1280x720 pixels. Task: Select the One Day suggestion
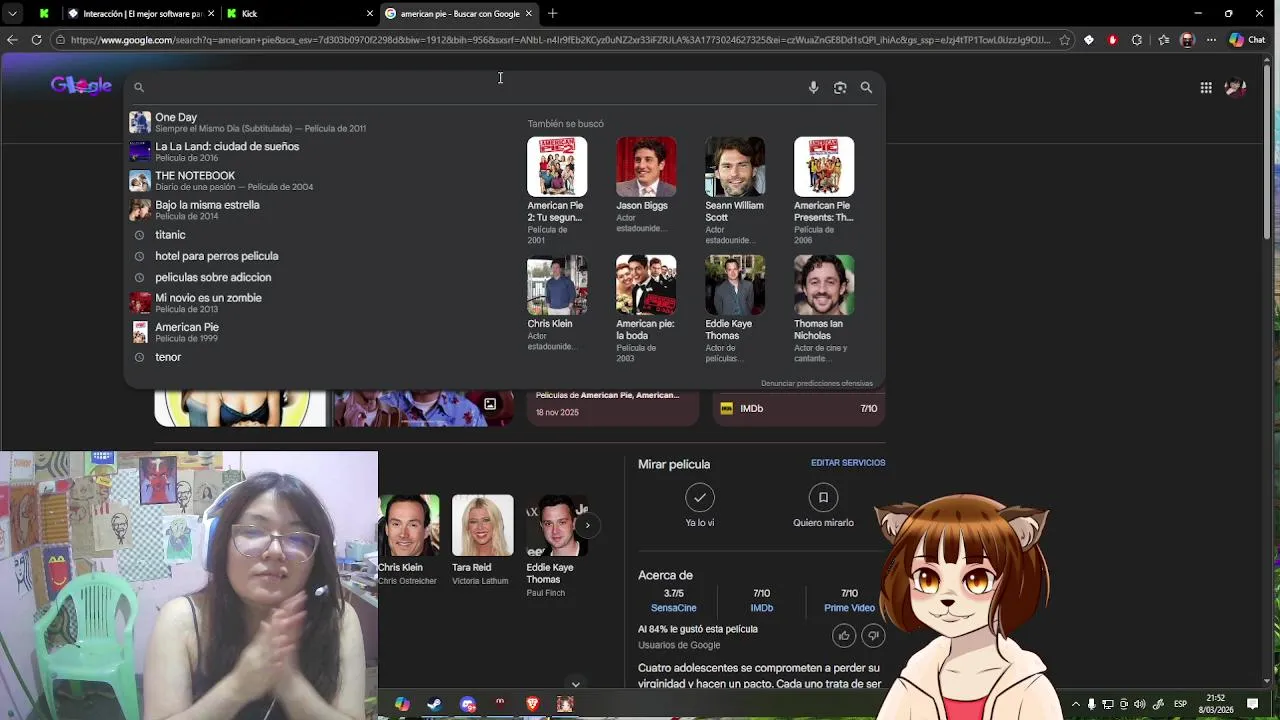click(x=320, y=122)
